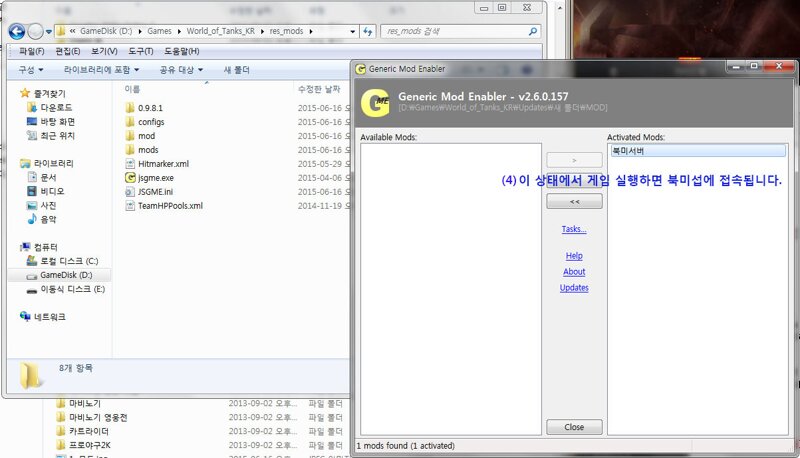Open 바탕 화면 in sidebar
800x458 pixels.
tap(58, 121)
